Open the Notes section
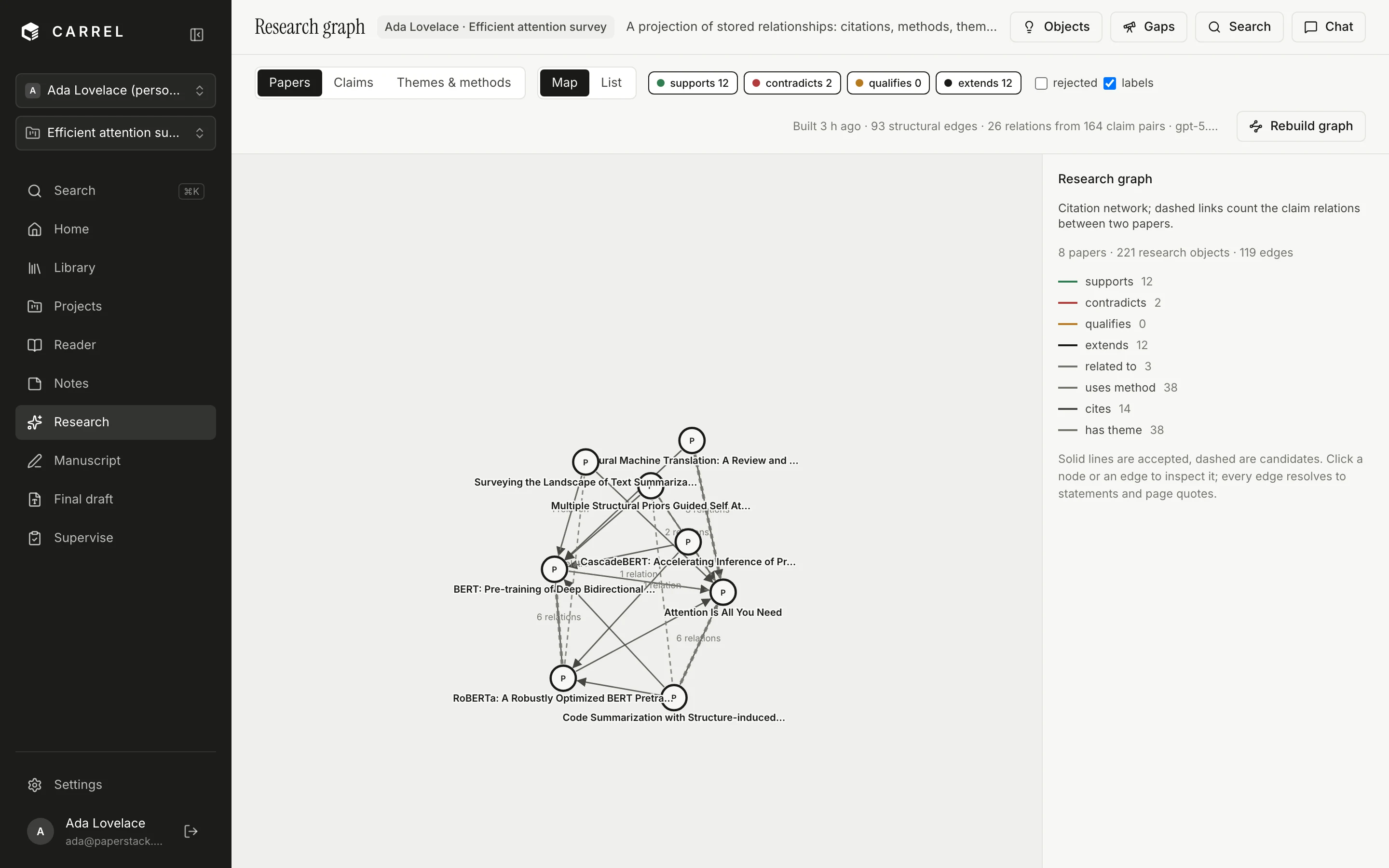Viewport: 1389px width, 868px height. coord(115,383)
